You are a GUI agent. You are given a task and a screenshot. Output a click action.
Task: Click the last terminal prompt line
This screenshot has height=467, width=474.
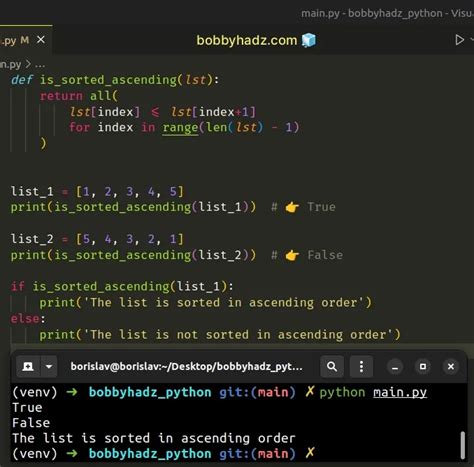pos(163,454)
